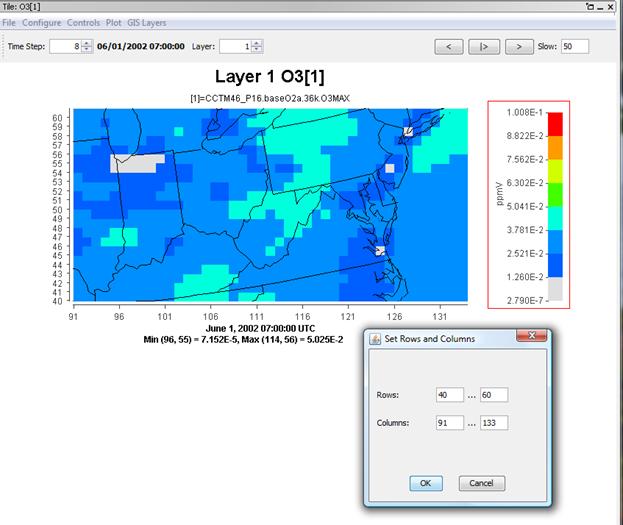
Task: Open the Configure menu
Action: coord(42,23)
